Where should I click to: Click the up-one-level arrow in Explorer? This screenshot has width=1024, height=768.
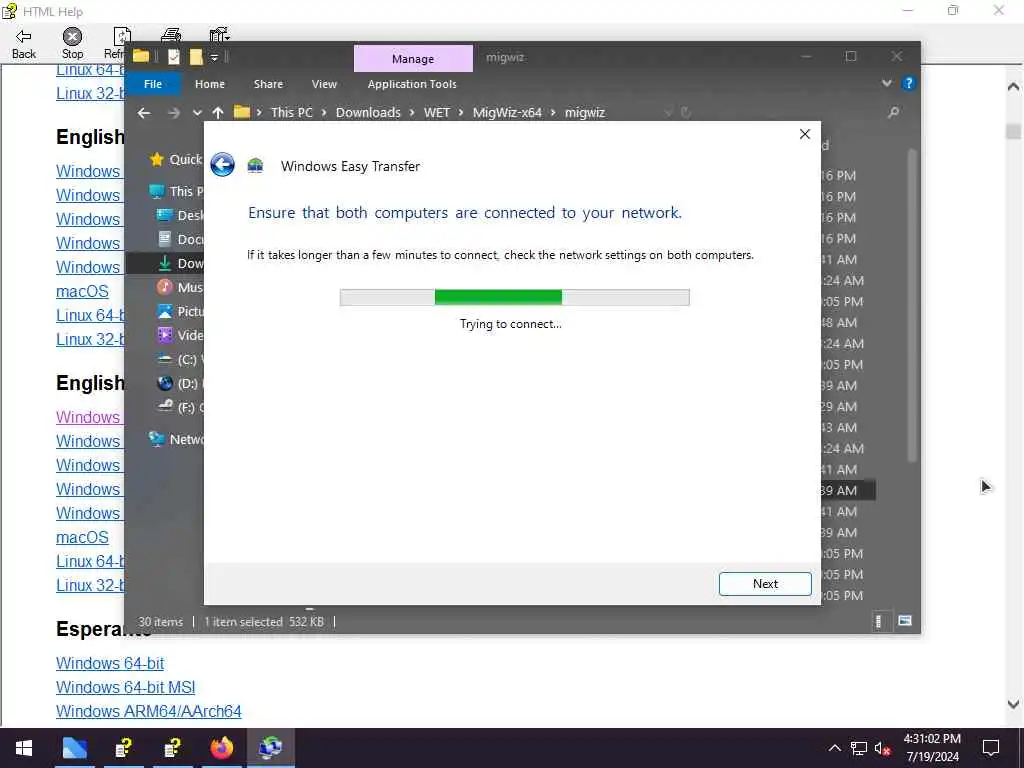coord(217,113)
